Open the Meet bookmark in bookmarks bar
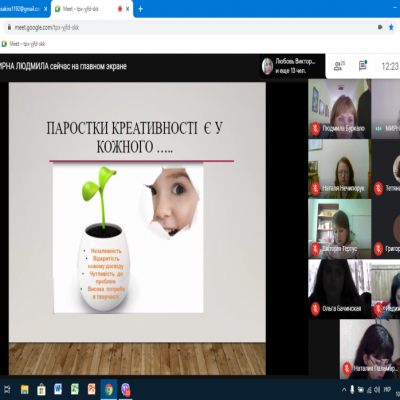The image size is (400, 400). pyautogui.click(x=23, y=44)
